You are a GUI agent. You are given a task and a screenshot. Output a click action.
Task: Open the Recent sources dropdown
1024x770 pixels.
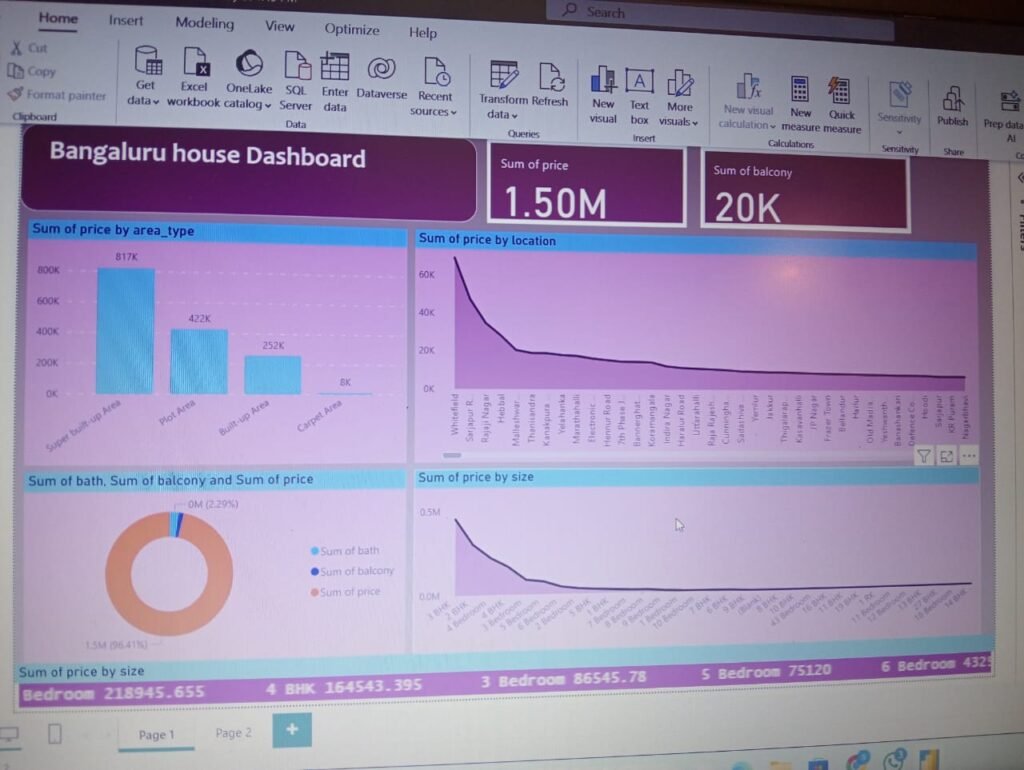(434, 111)
